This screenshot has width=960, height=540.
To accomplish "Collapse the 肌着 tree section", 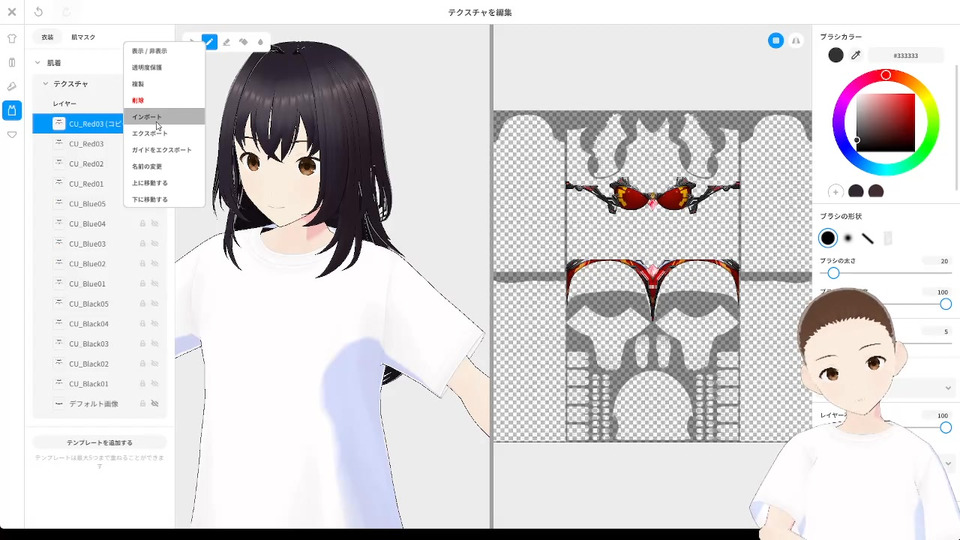I will [x=37, y=62].
